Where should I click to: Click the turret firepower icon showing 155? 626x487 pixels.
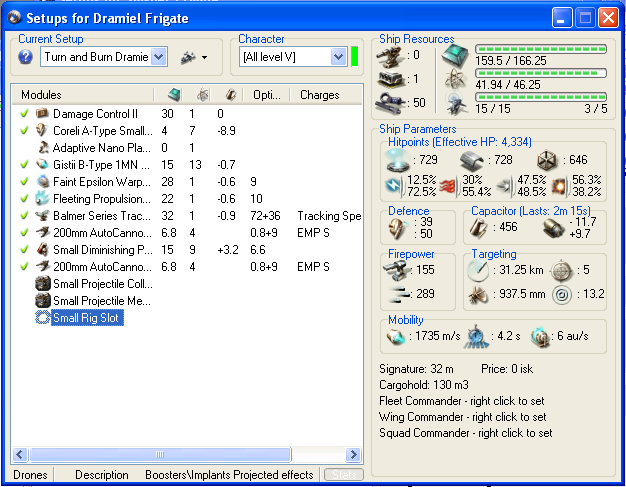pos(397,270)
